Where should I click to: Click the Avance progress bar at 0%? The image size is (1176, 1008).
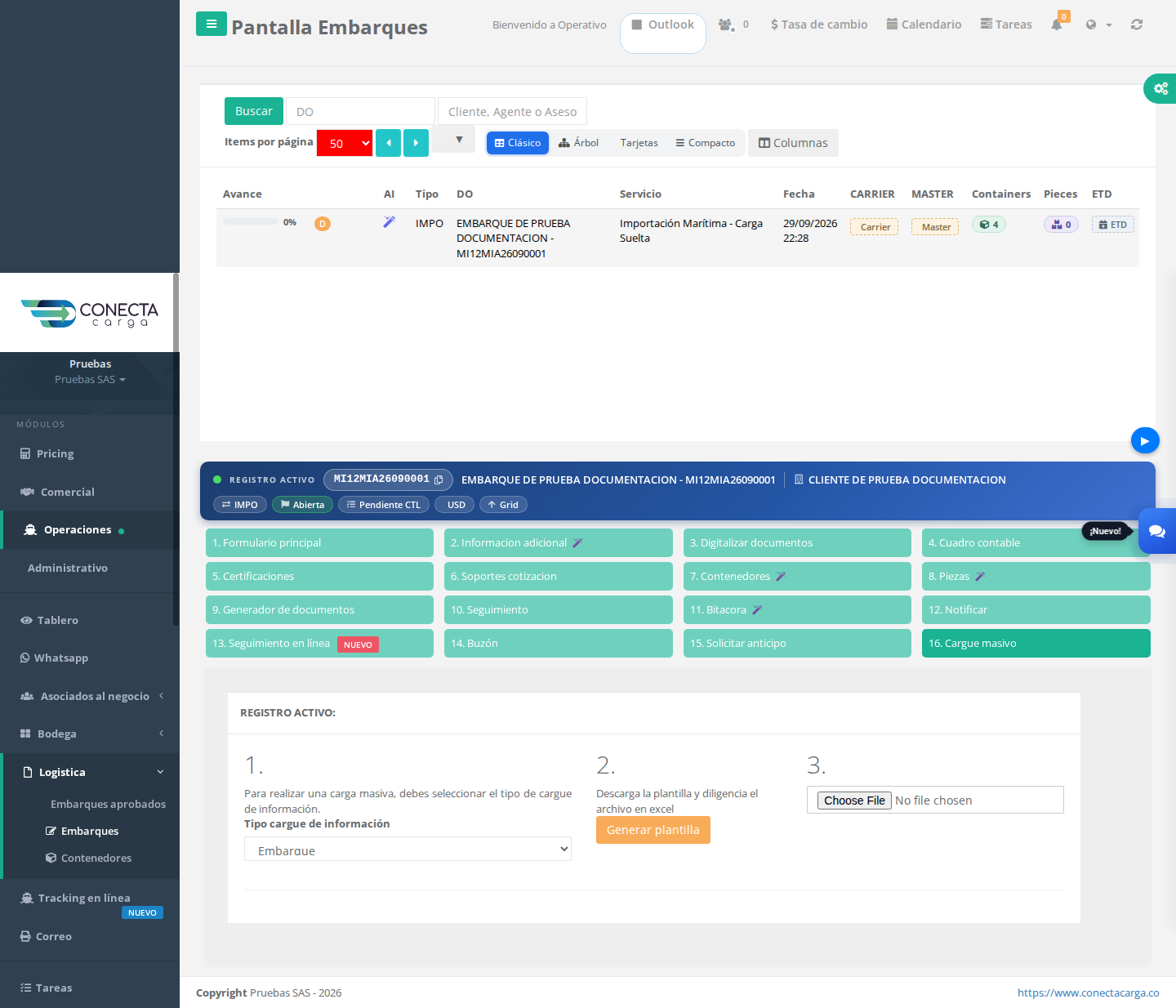click(251, 221)
